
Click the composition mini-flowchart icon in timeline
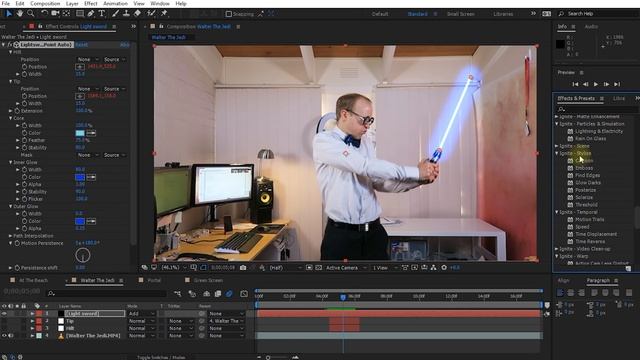[177, 293]
